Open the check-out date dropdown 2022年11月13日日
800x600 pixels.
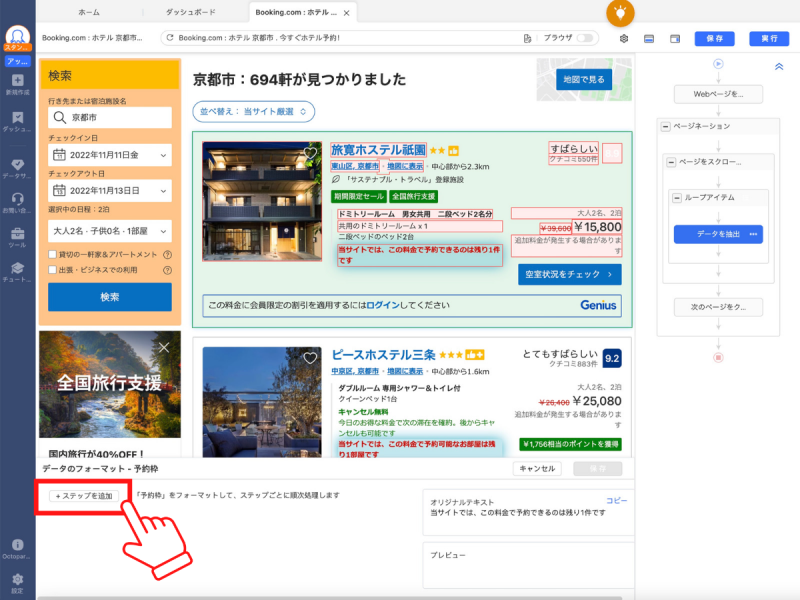(110, 191)
